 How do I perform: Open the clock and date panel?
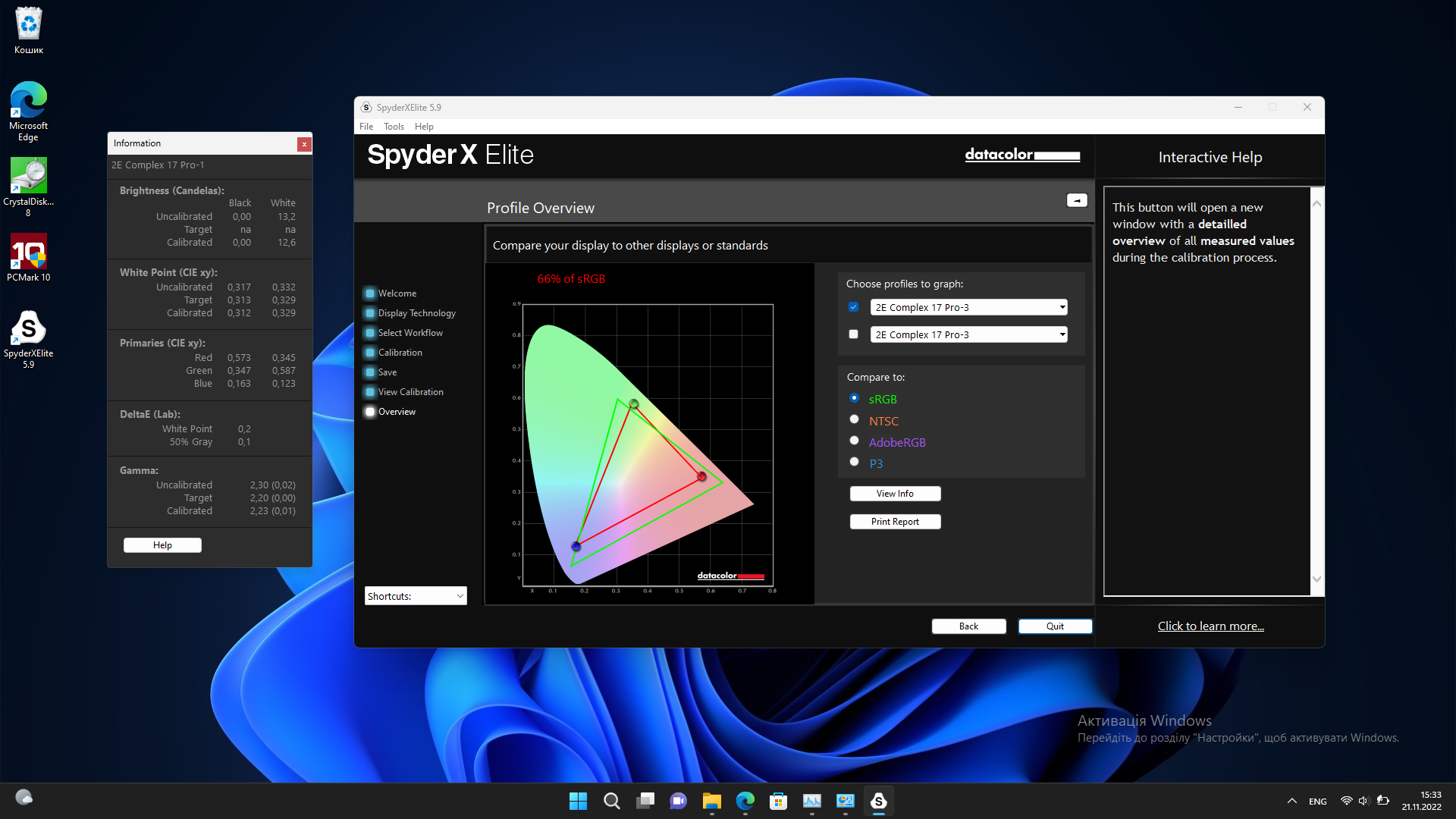1421,801
